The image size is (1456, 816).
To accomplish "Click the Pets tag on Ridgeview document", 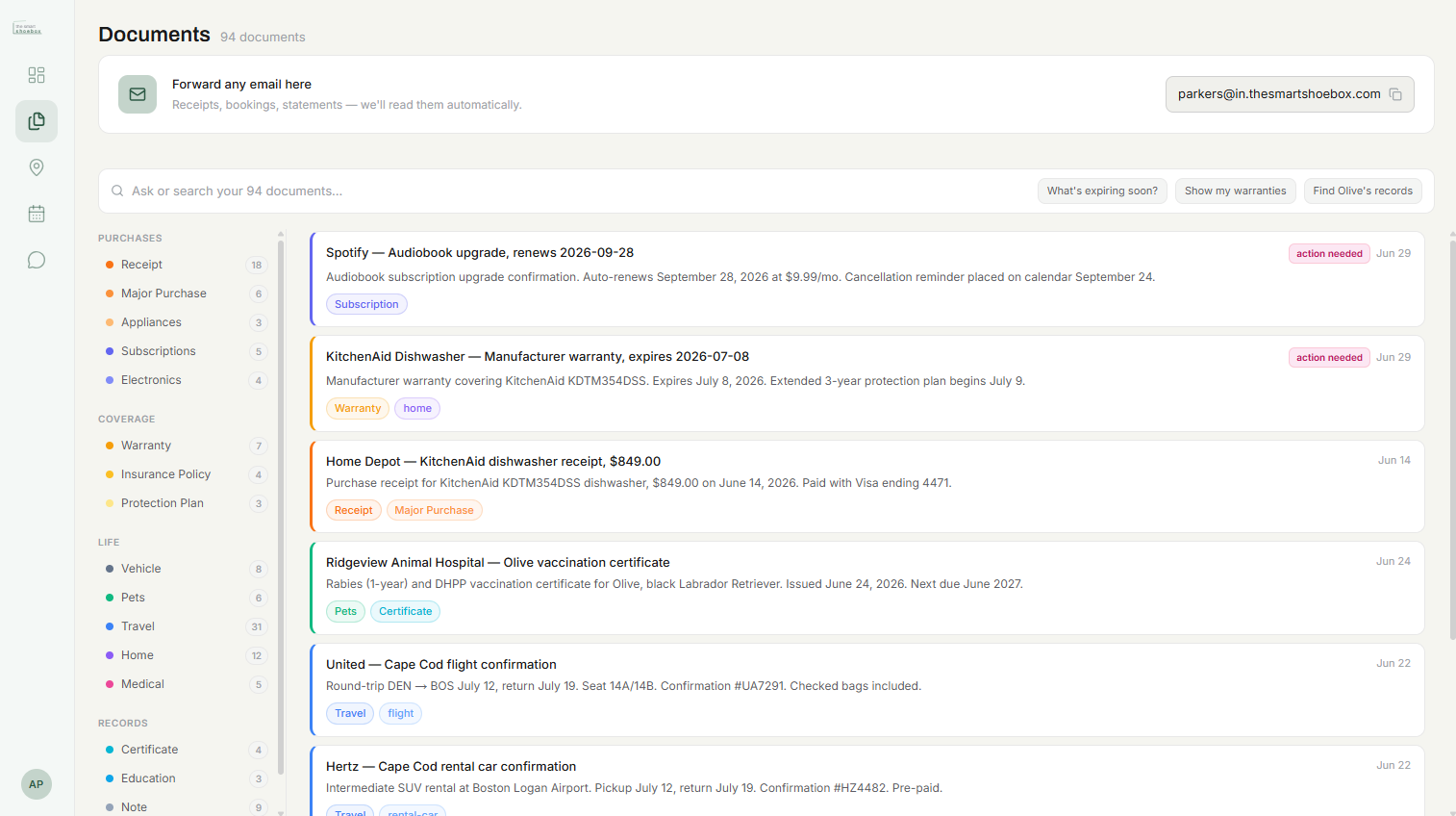I will 345,611.
